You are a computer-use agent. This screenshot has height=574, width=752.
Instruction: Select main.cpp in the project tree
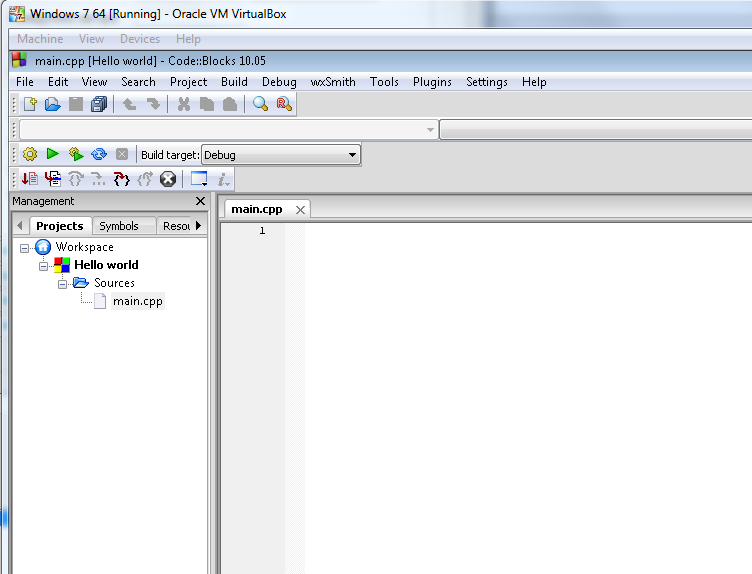click(x=138, y=301)
